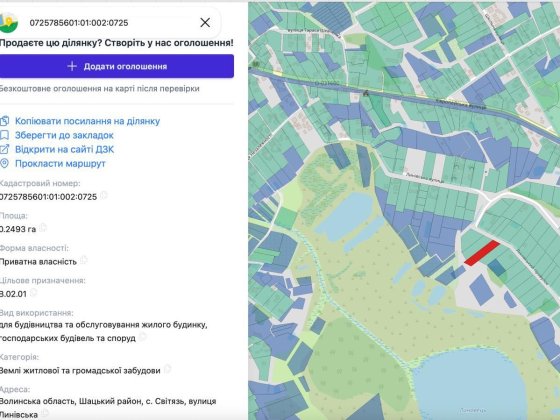Click the location pin icon beside route link

[4, 164]
